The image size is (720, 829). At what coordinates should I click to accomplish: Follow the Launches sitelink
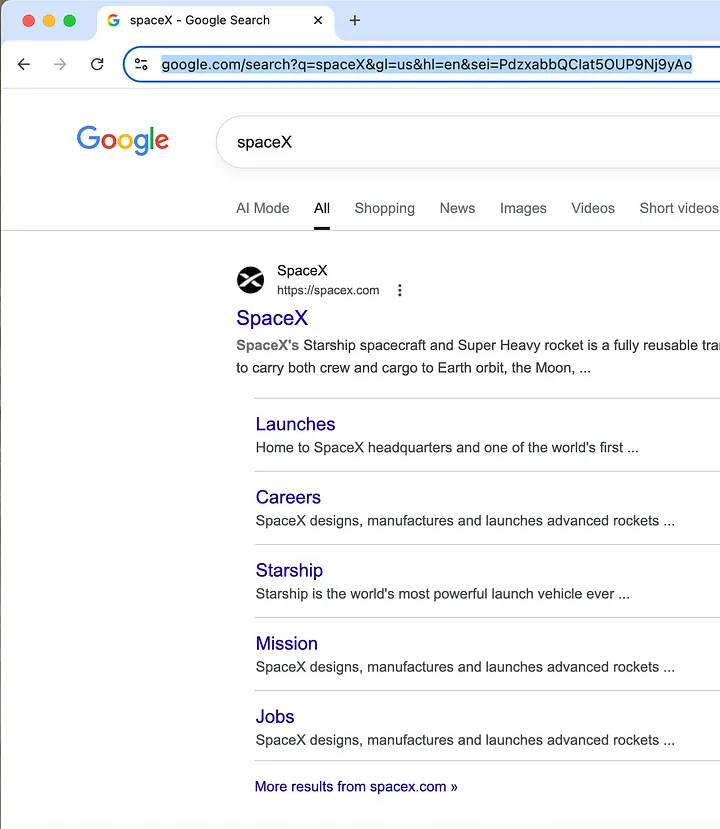click(x=295, y=424)
